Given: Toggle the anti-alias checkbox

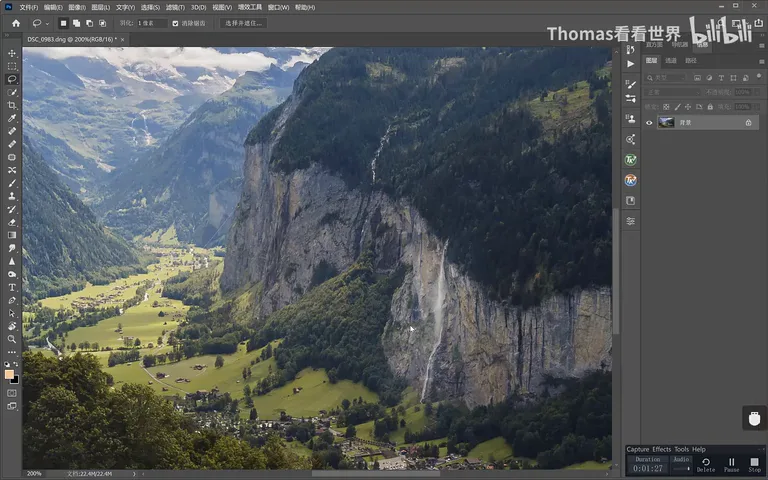Looking at the screenshot, I should pyautogui.click(x=175, y=23).
